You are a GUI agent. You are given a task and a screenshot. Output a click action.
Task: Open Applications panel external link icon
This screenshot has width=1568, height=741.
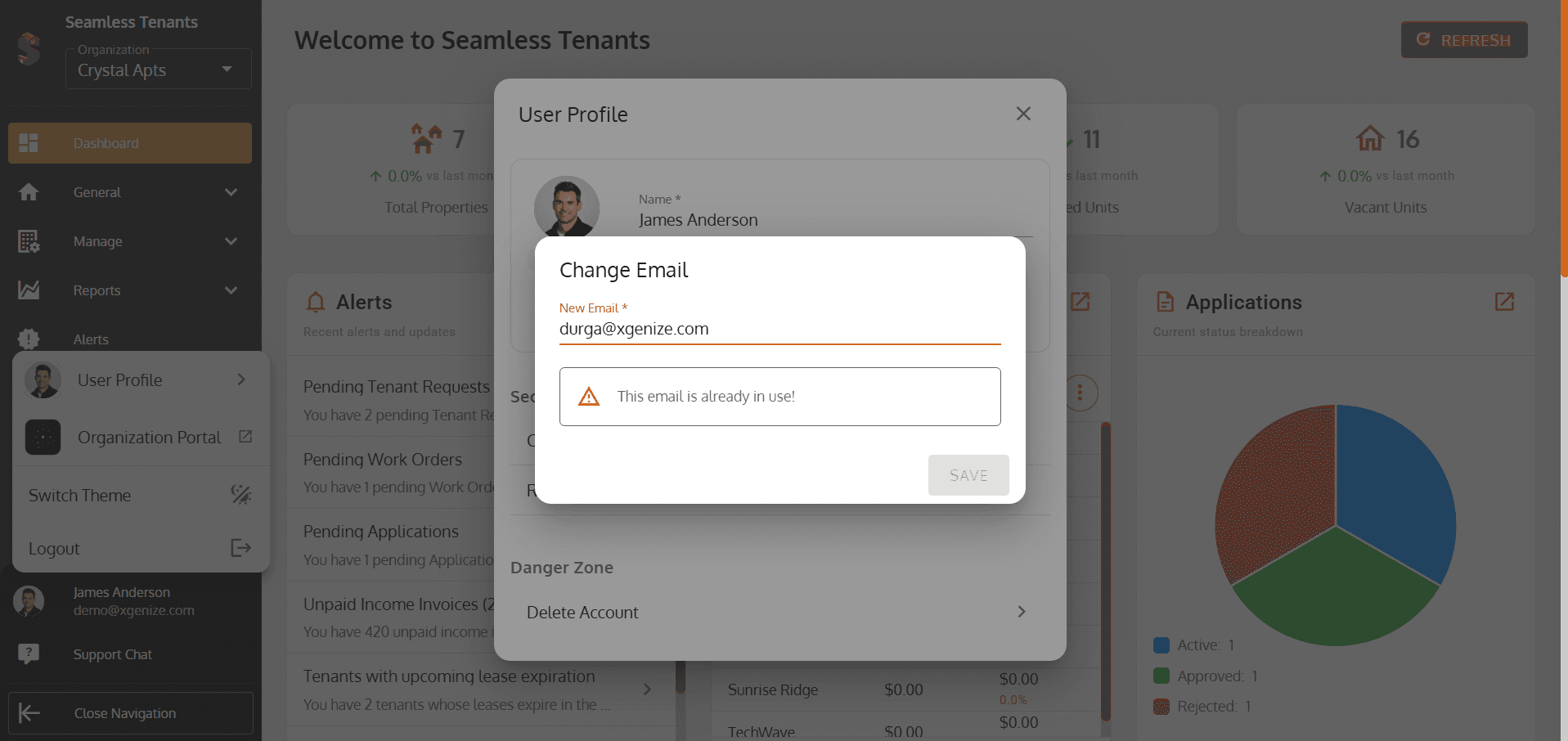1504,302
